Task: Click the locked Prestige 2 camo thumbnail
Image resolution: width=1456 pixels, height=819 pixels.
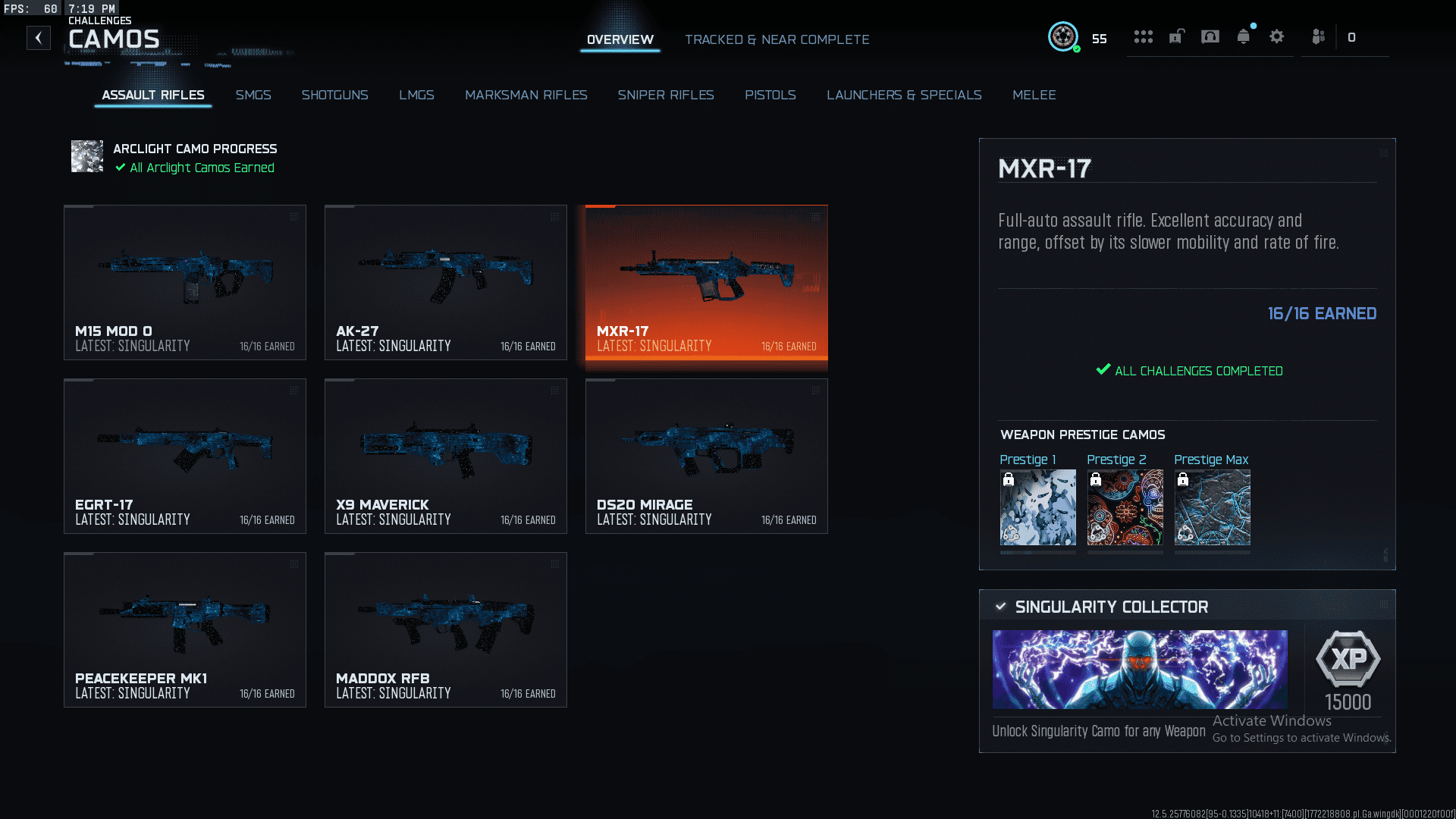Action: (x=1125, y=507)
